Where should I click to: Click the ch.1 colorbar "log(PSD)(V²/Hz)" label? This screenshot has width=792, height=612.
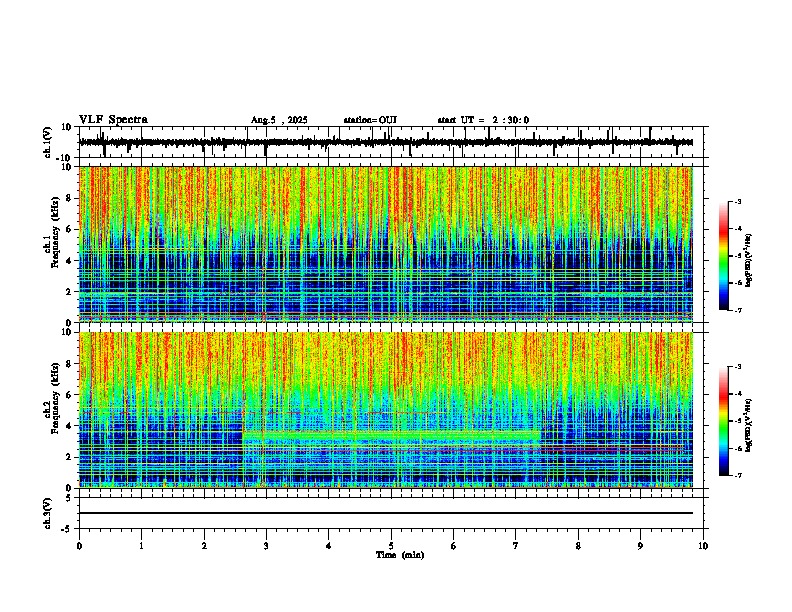(749, 260)
